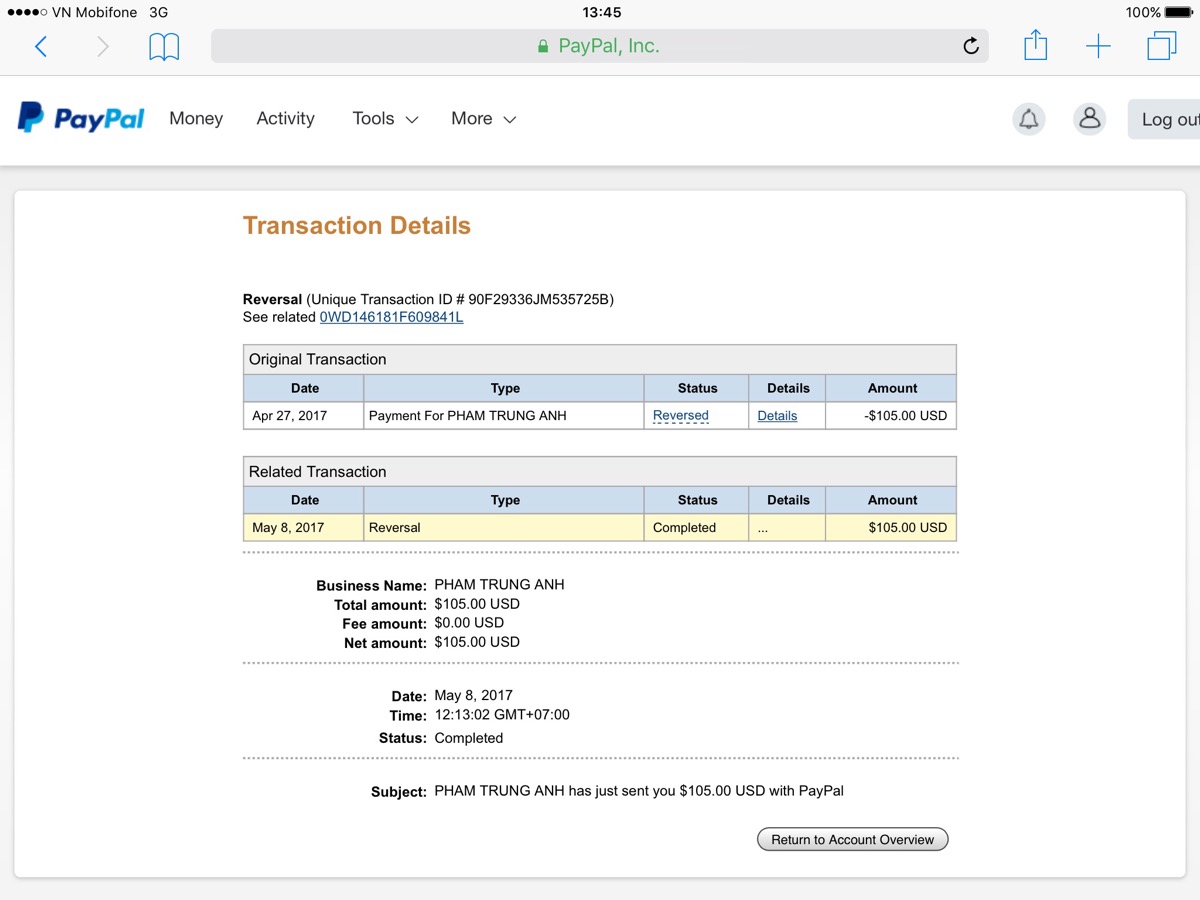Click the Subject line text
This screenshot has width=1200, height=900.
coord(639,791)
